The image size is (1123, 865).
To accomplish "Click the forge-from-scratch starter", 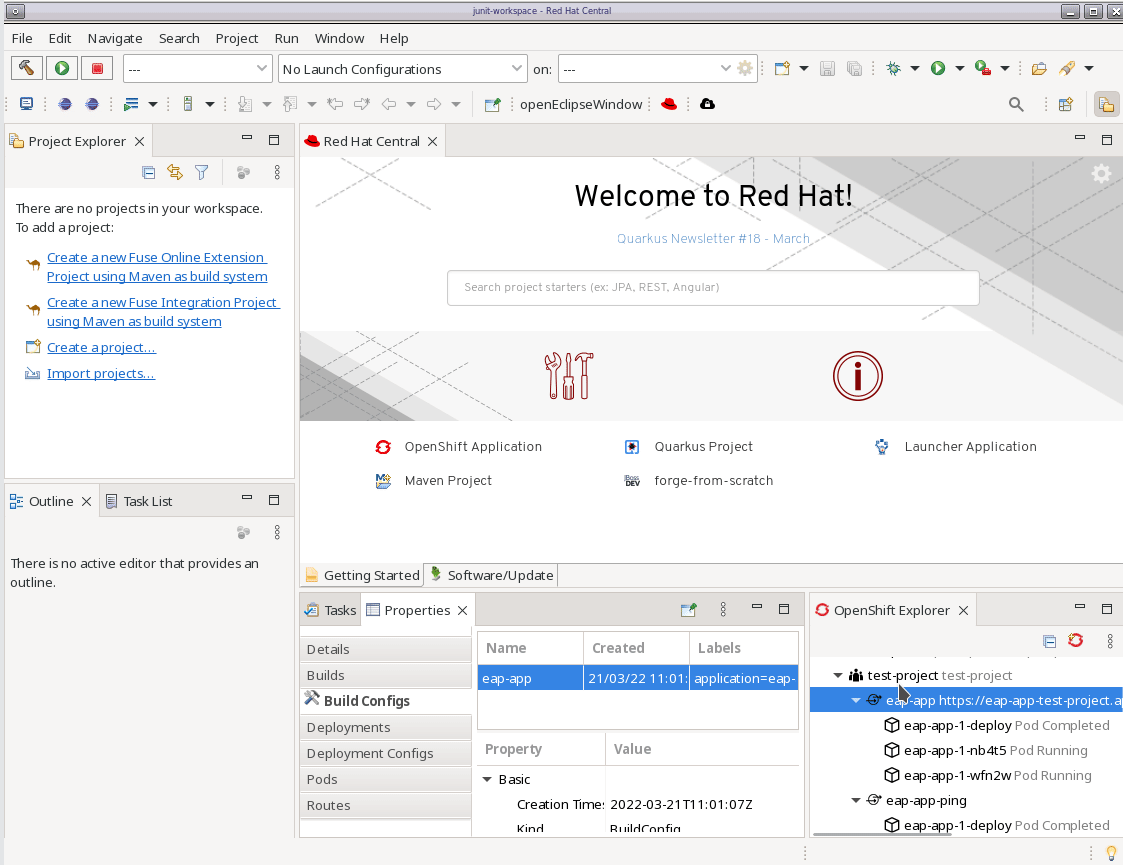I will [699, 480].
